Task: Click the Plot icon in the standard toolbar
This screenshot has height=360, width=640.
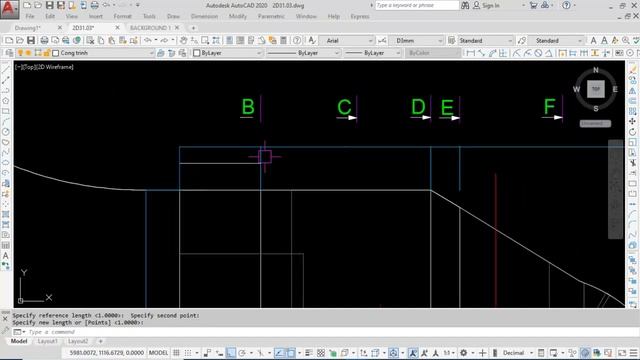Action: 44,40
